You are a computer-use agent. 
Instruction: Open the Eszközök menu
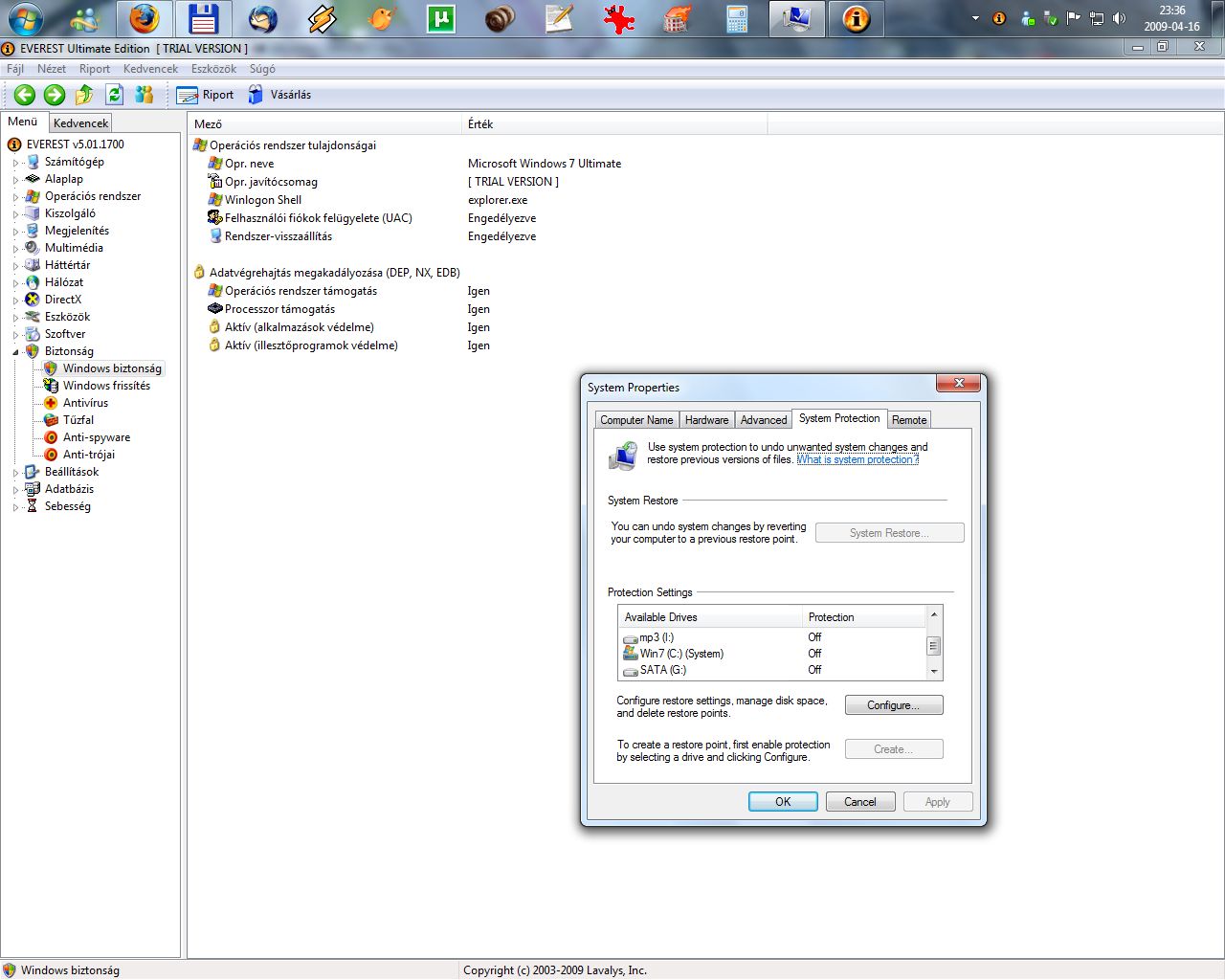pyautogui.click(x=213, y=69)
